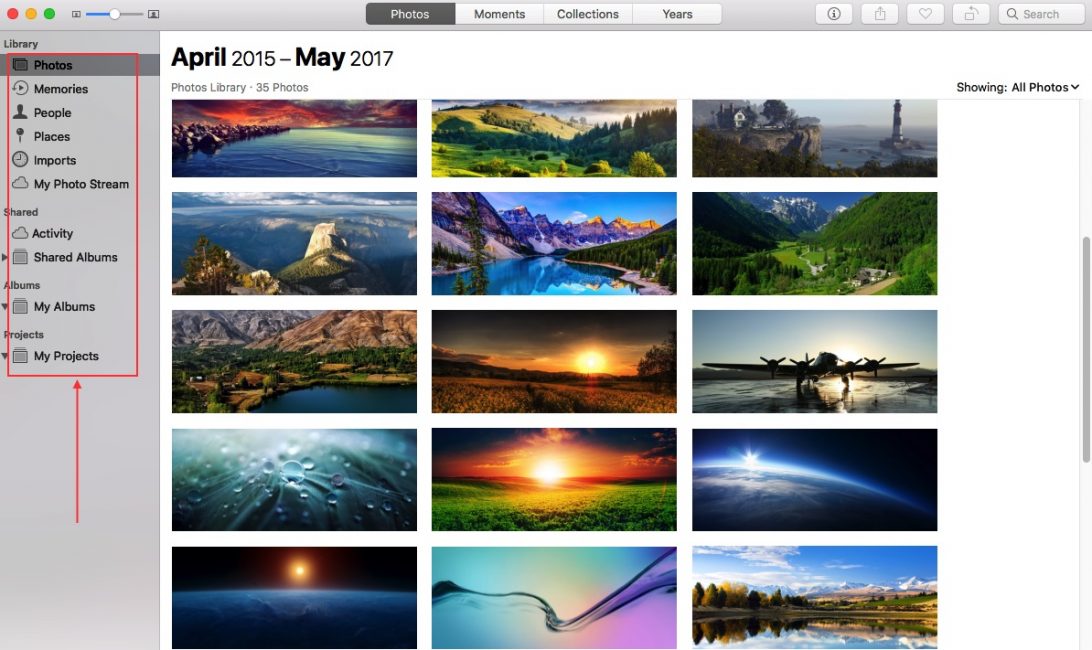Select the water droplets macro photo

tap(295, 479)
